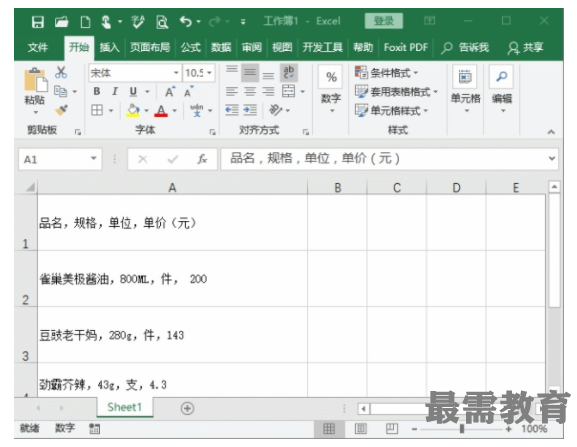
Task: Click the Decrease Indent icon
Action: pos(232,110)
